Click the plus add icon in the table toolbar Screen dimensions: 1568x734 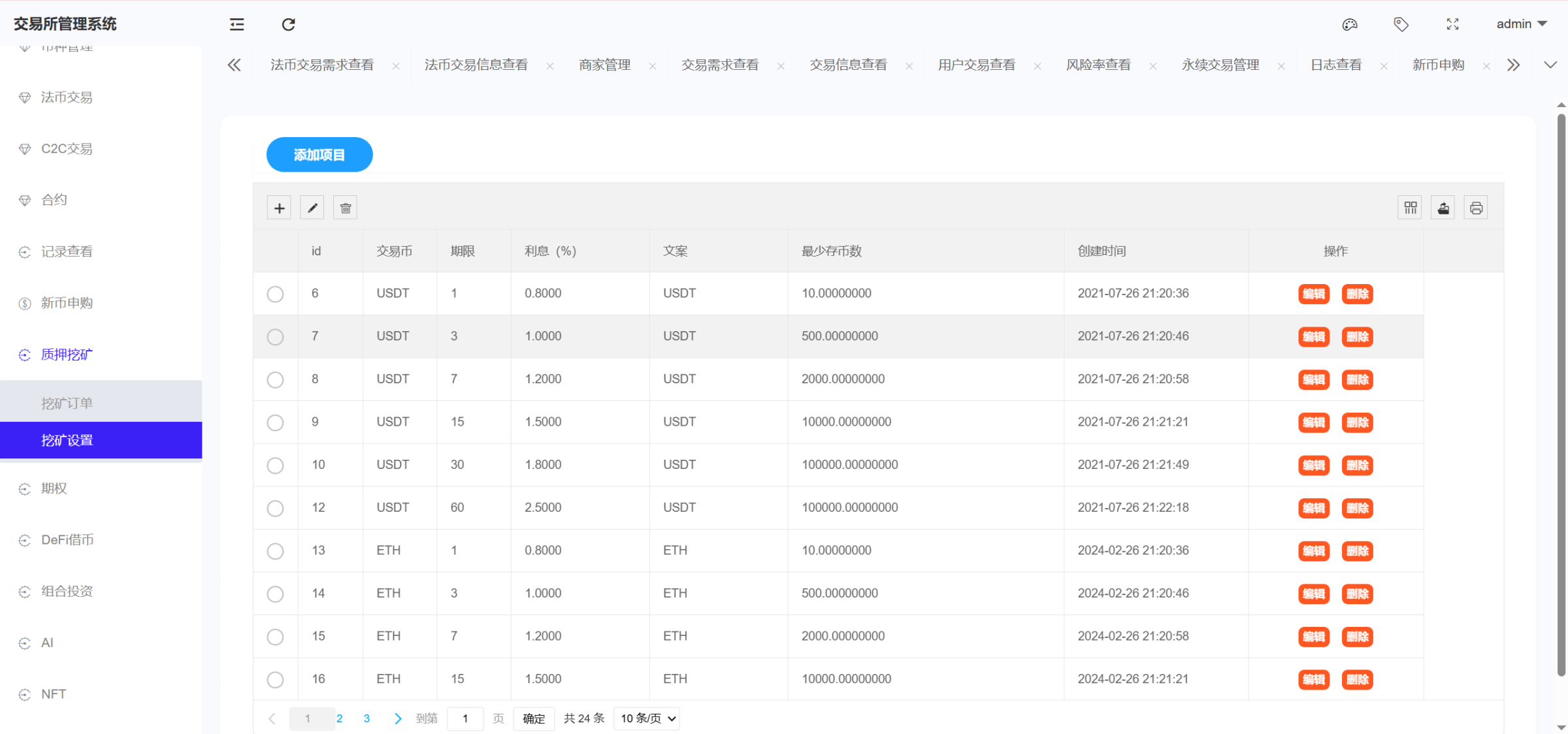coord(279,208)
